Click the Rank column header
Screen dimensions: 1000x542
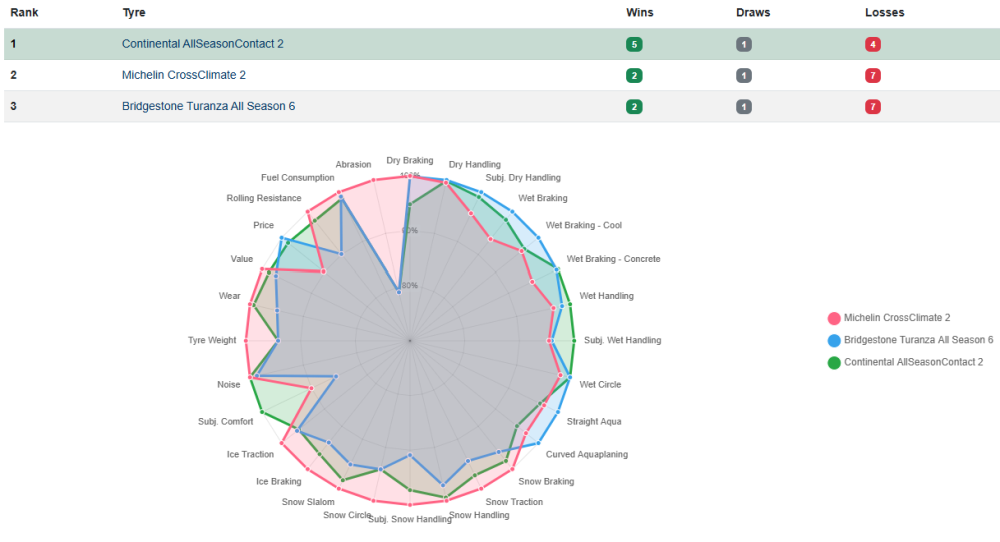24,13
